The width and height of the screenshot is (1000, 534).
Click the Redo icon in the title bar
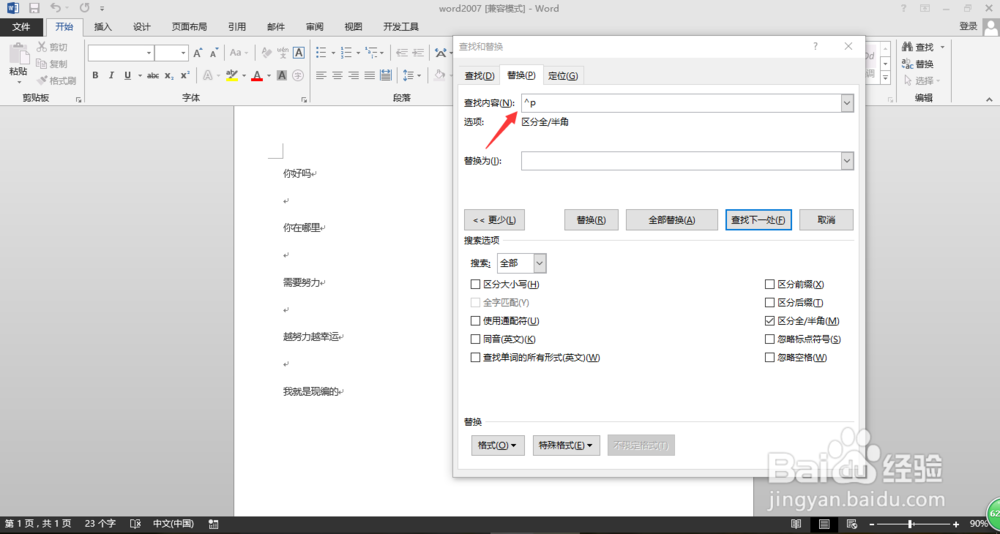(84, 8)
